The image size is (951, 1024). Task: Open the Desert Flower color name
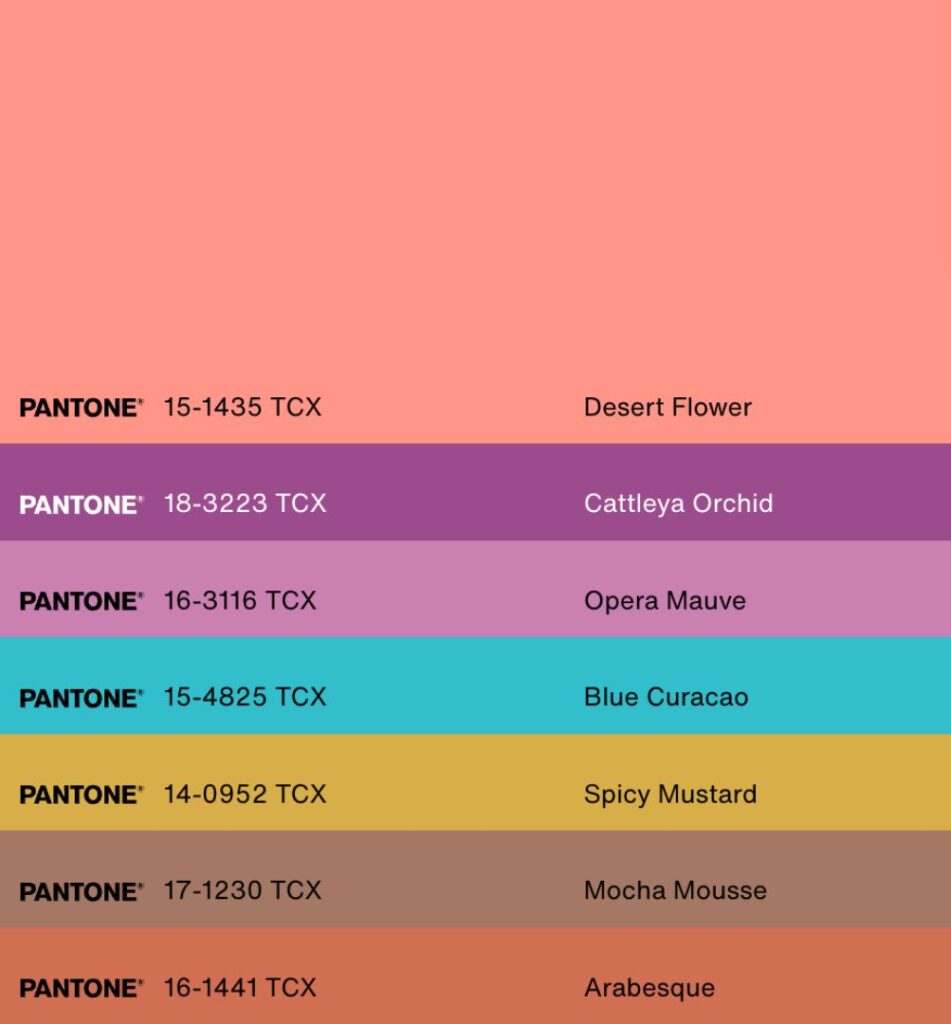[668, 407]
